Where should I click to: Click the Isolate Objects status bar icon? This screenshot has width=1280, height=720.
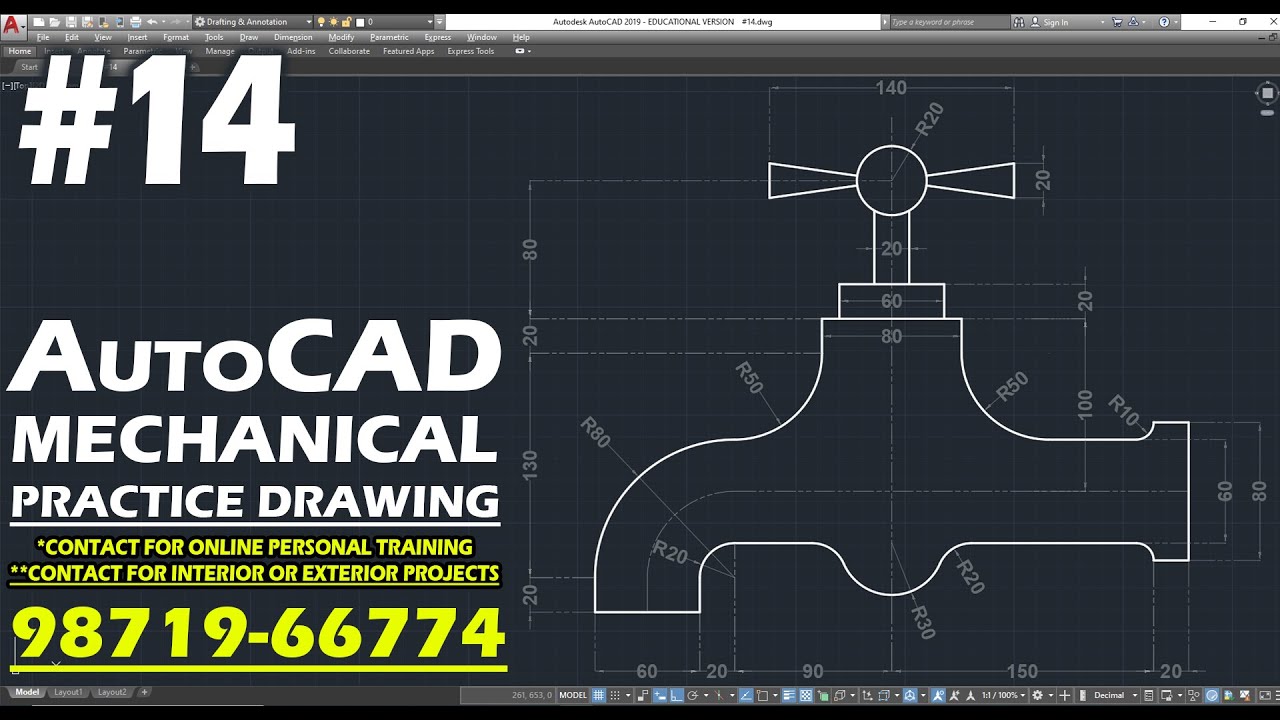pos(1194,695)
